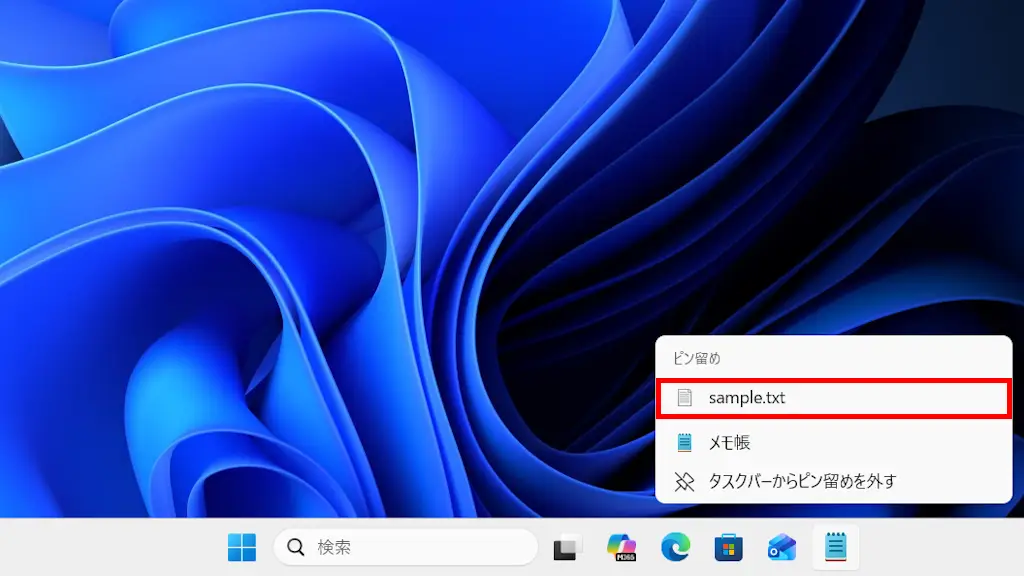The height and width of the screenshot is (576, 1024).
Task: Open Outlook from the taskbar
Action: 781,547
